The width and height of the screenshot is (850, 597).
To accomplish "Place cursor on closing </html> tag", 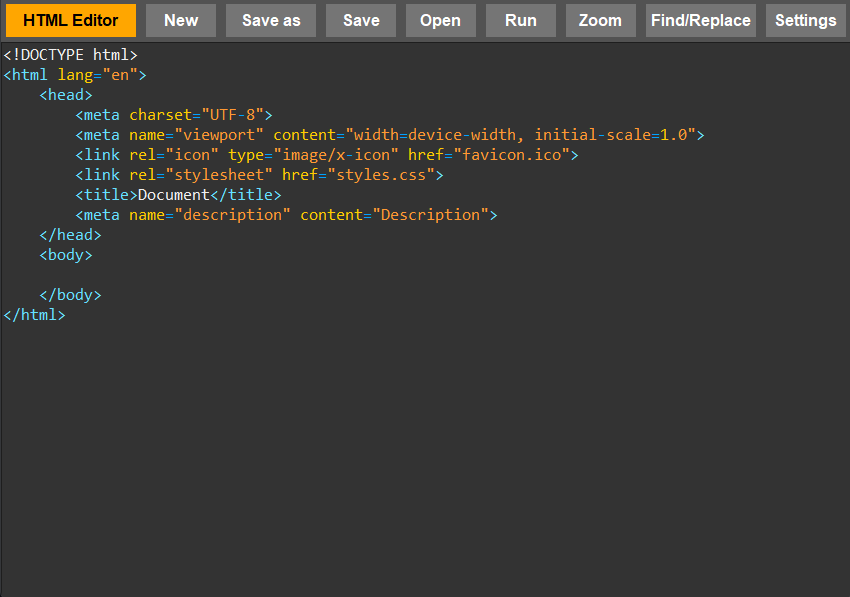I will 35,315.
